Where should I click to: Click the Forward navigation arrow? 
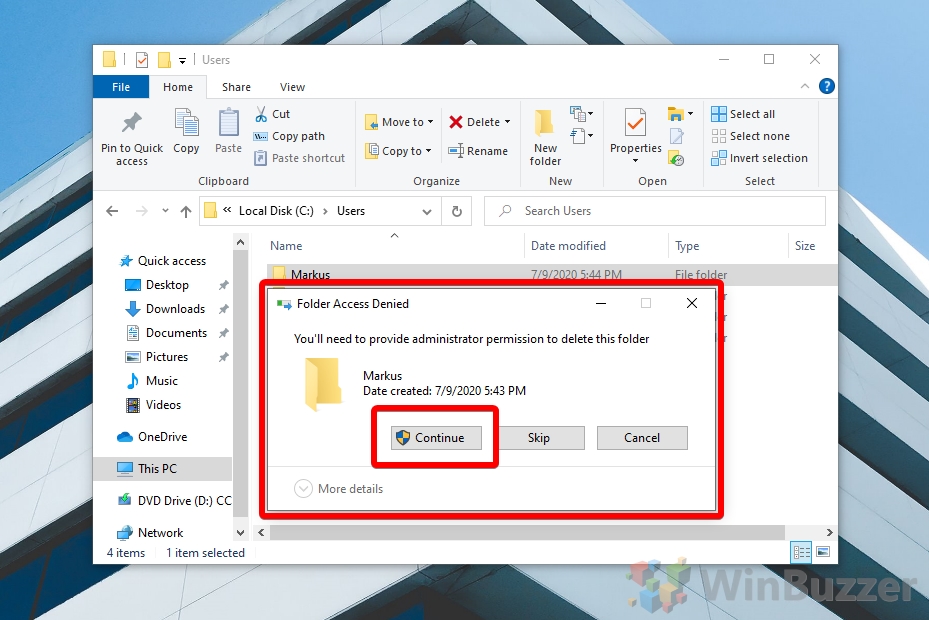coord(142,211)
